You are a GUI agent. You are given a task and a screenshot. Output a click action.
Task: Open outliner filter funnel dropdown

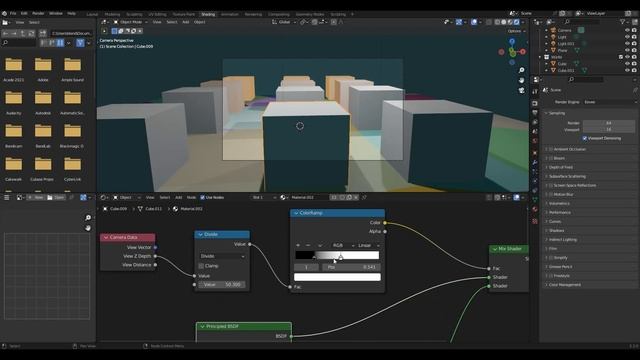pyautogui.click(x=624, y=22)
